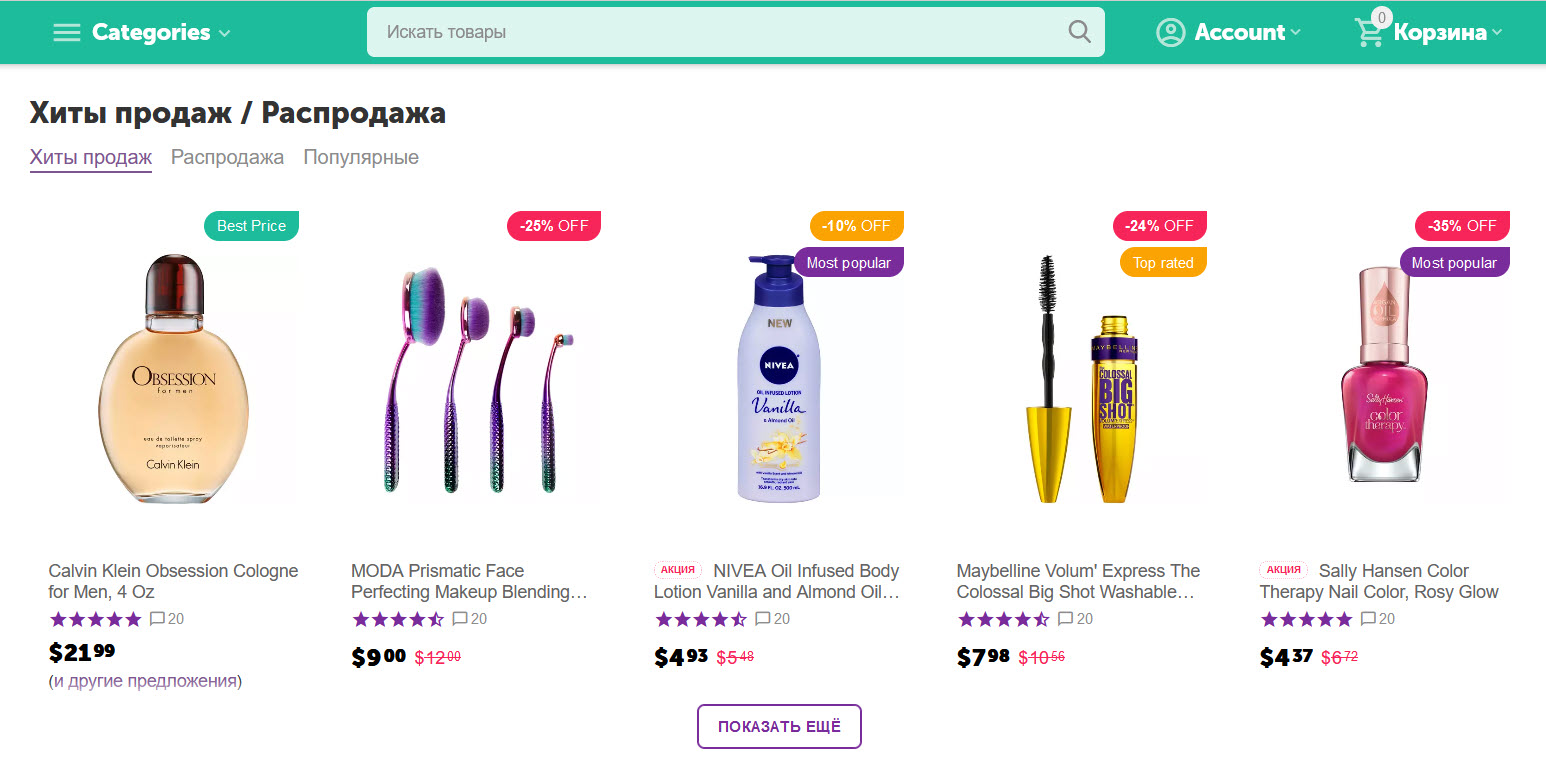Viewport: 1546px width, 778px height.
Task: Click the search magnifier icon
Action: click(1079, 32)
